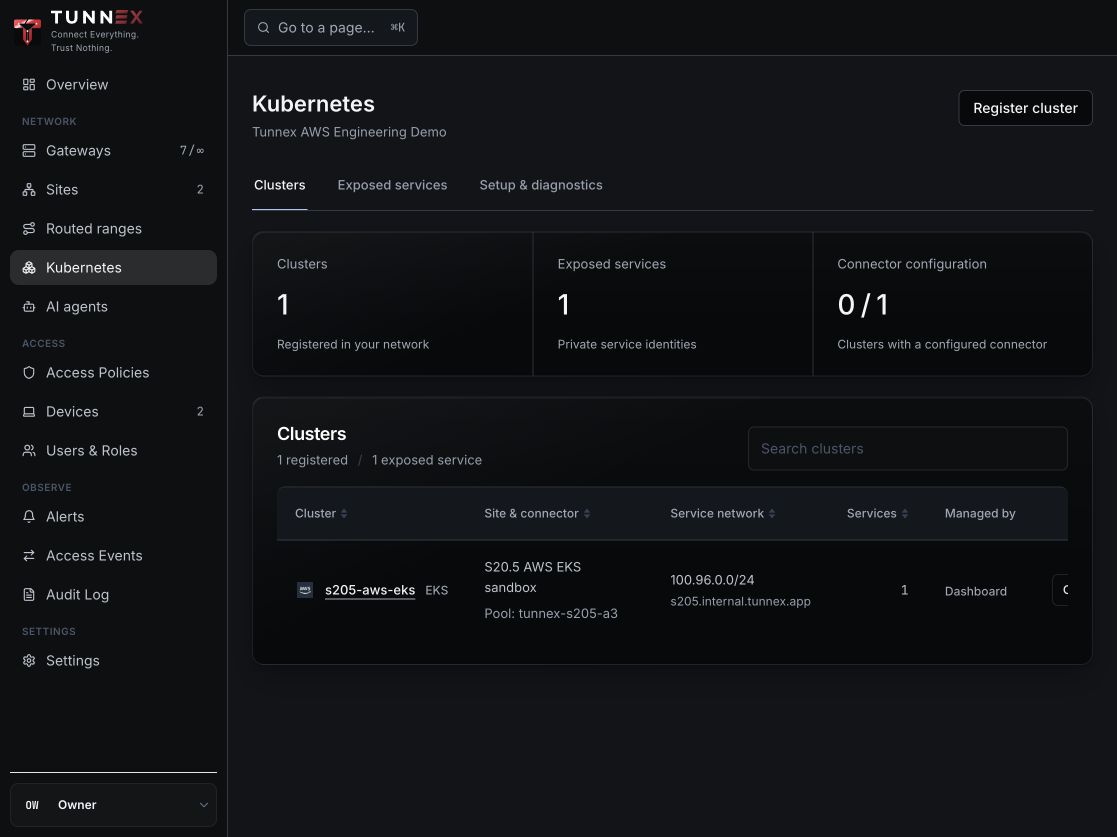Switch to the Exposed services tab
Image resolution: width=1117 pixels, height=837 pixels.
click(x=393, y=185)
